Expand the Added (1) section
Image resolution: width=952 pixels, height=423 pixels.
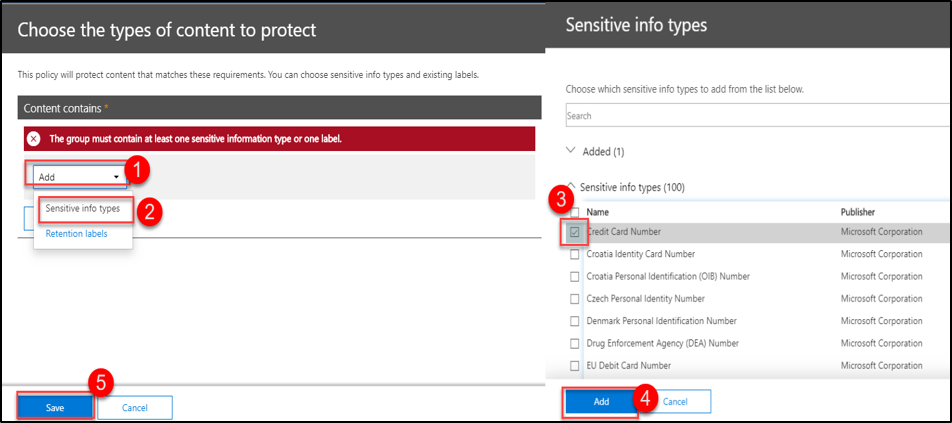(572, 151)
